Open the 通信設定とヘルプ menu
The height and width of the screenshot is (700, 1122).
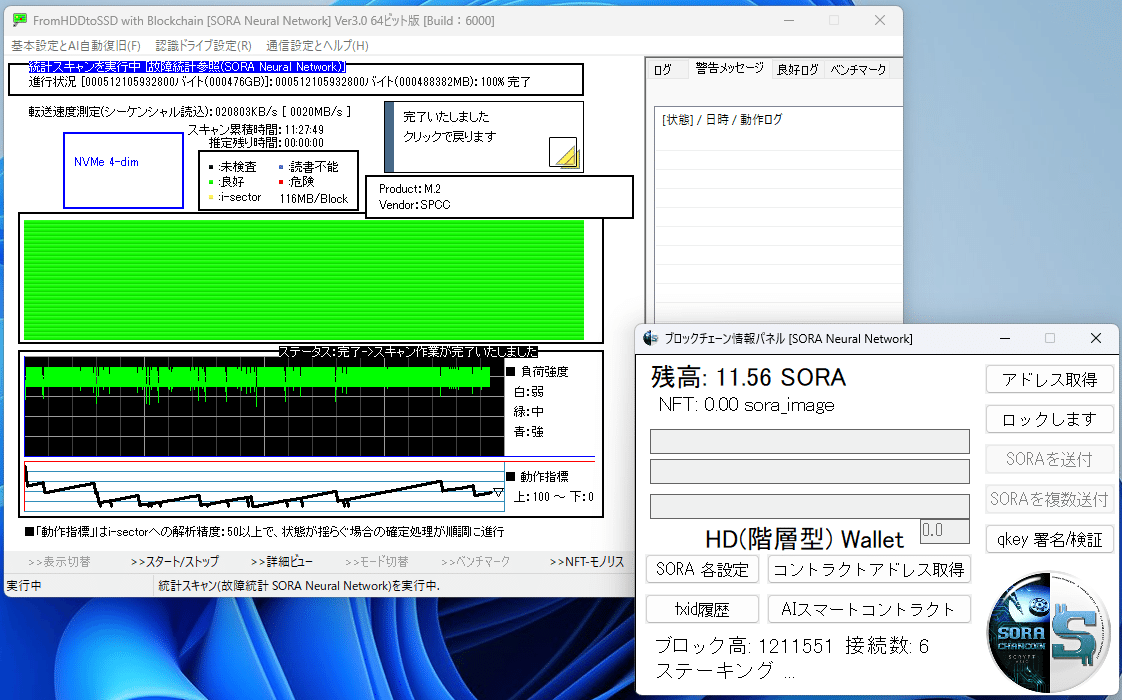[x=324, y=45]
